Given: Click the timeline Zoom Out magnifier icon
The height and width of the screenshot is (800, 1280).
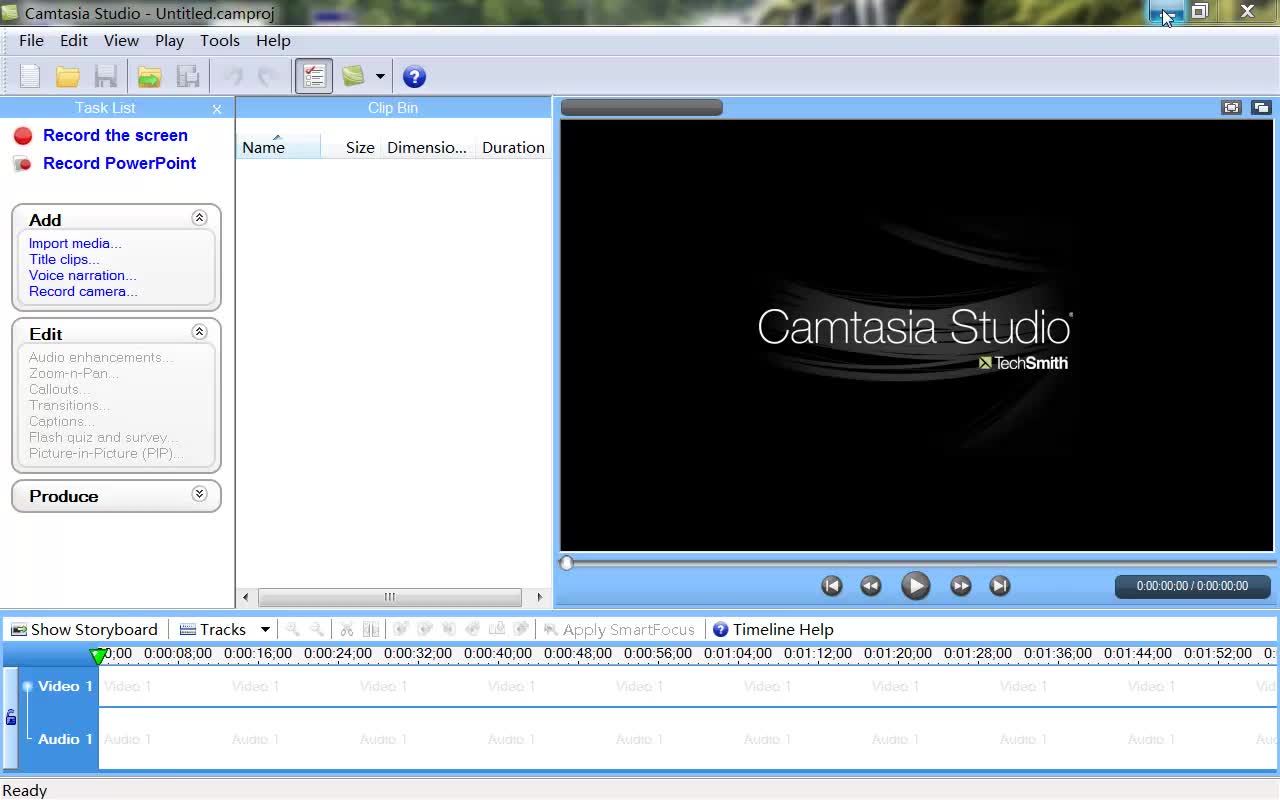Looking at the screenshot, I should (317, 629).
